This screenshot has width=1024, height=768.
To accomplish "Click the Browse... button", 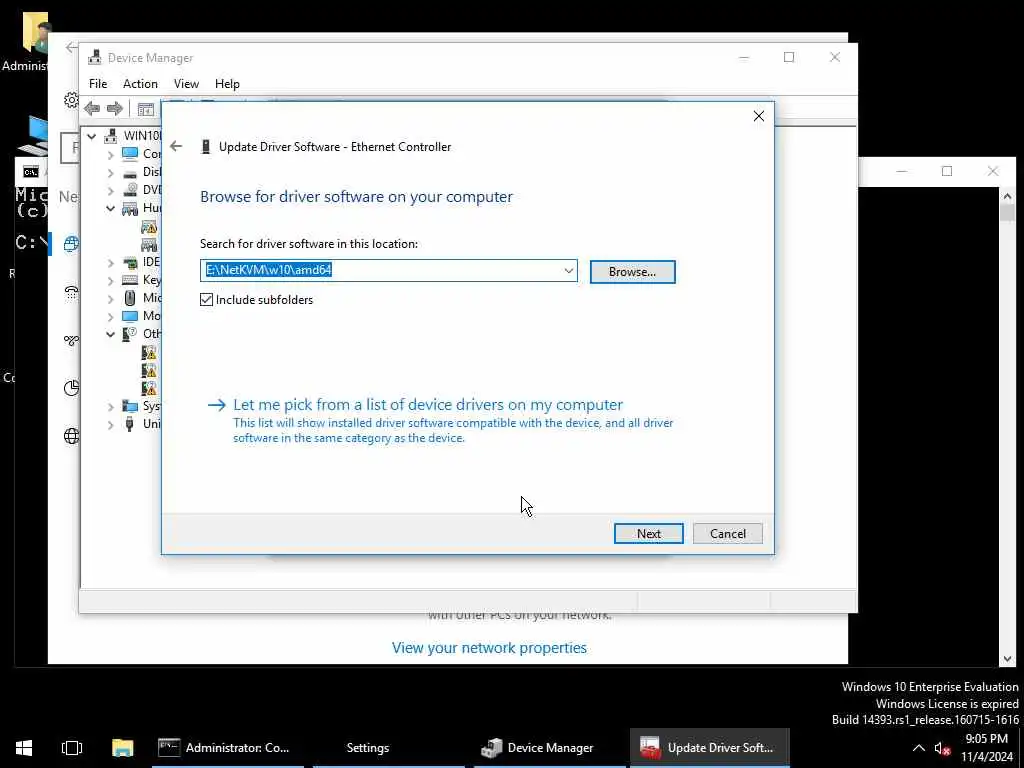I will pos(632,272).
